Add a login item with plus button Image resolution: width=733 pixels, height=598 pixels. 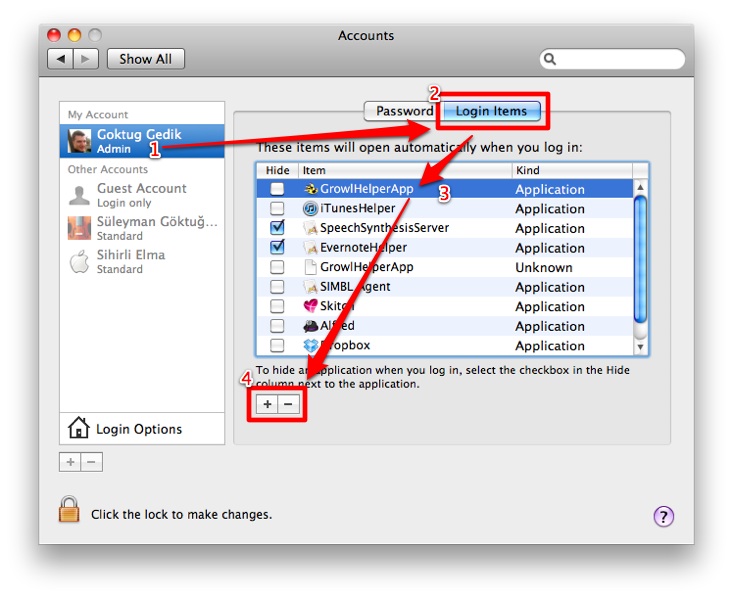(x=267, y=404)
